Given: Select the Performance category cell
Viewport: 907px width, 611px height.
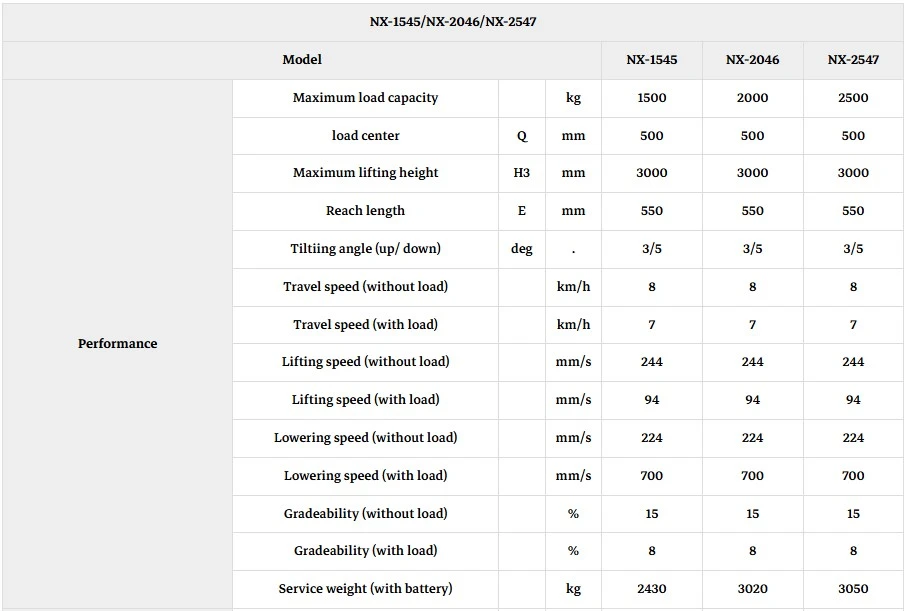Looking at the screenshot, I should click(x=117, y=344).
